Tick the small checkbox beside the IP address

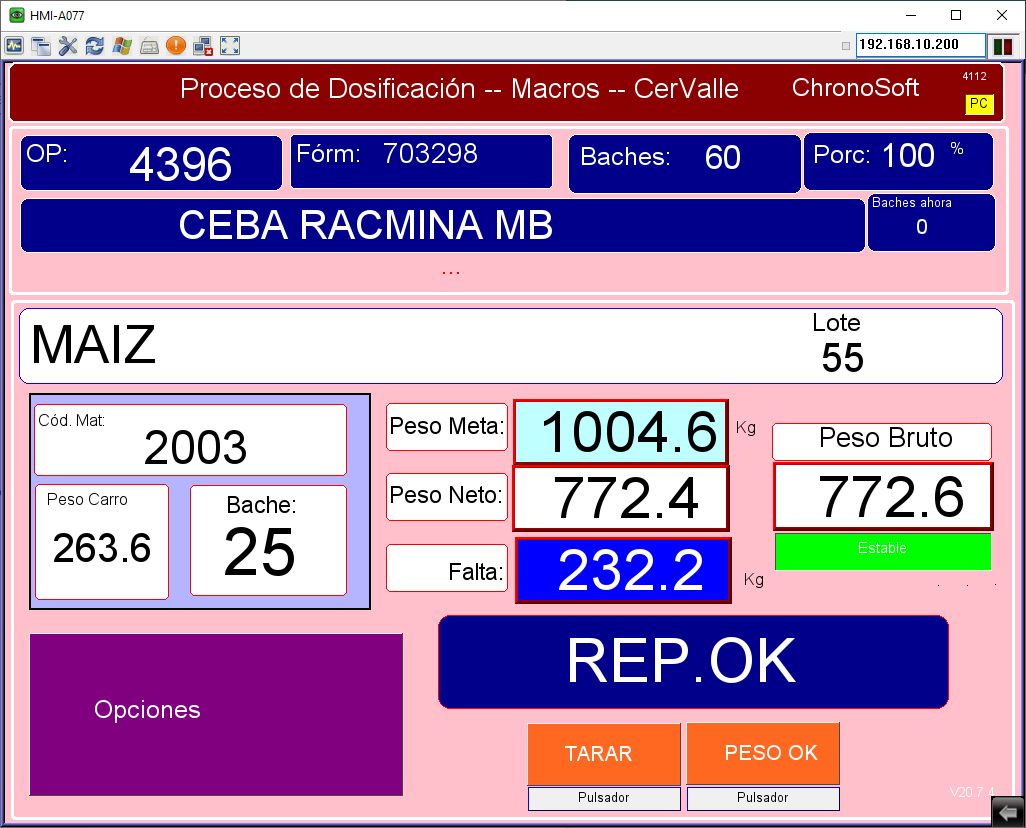846,46
